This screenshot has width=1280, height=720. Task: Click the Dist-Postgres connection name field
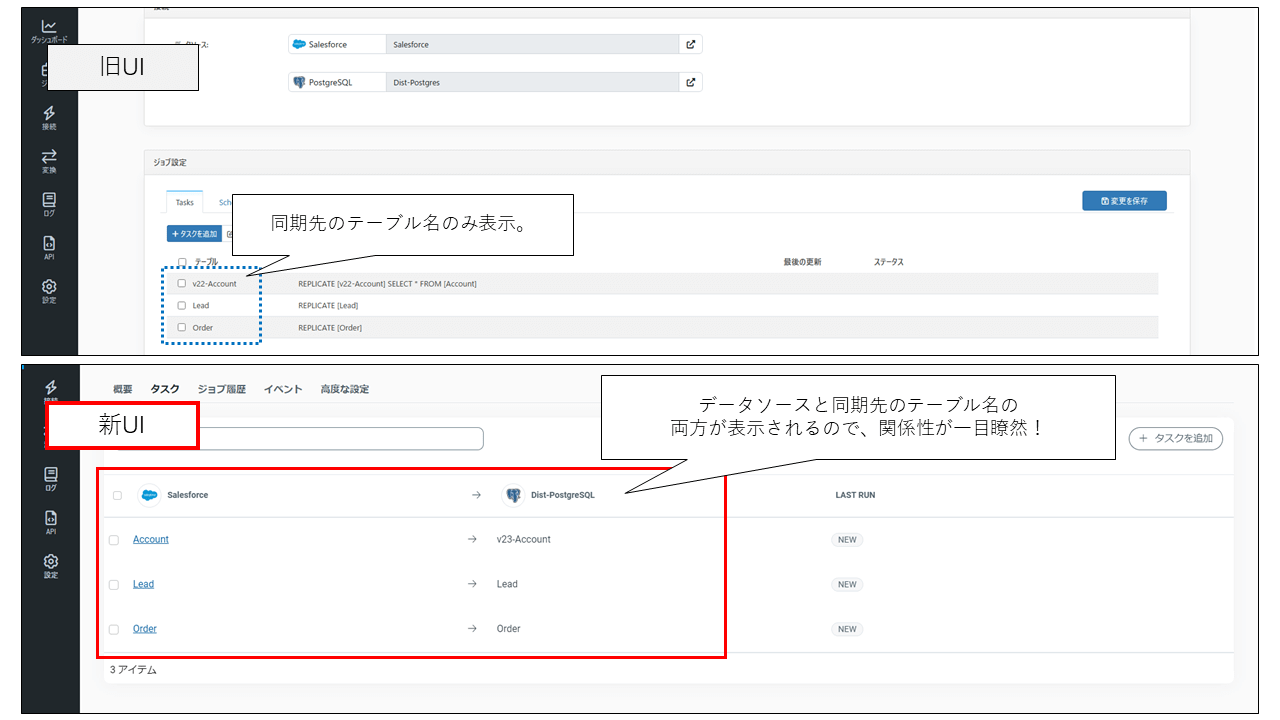click(532, 82)
